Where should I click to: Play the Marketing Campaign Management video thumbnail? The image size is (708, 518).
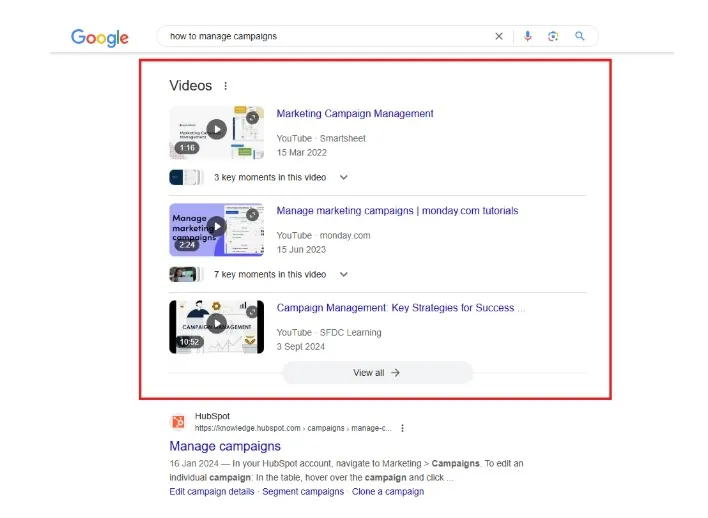[217, 132]
